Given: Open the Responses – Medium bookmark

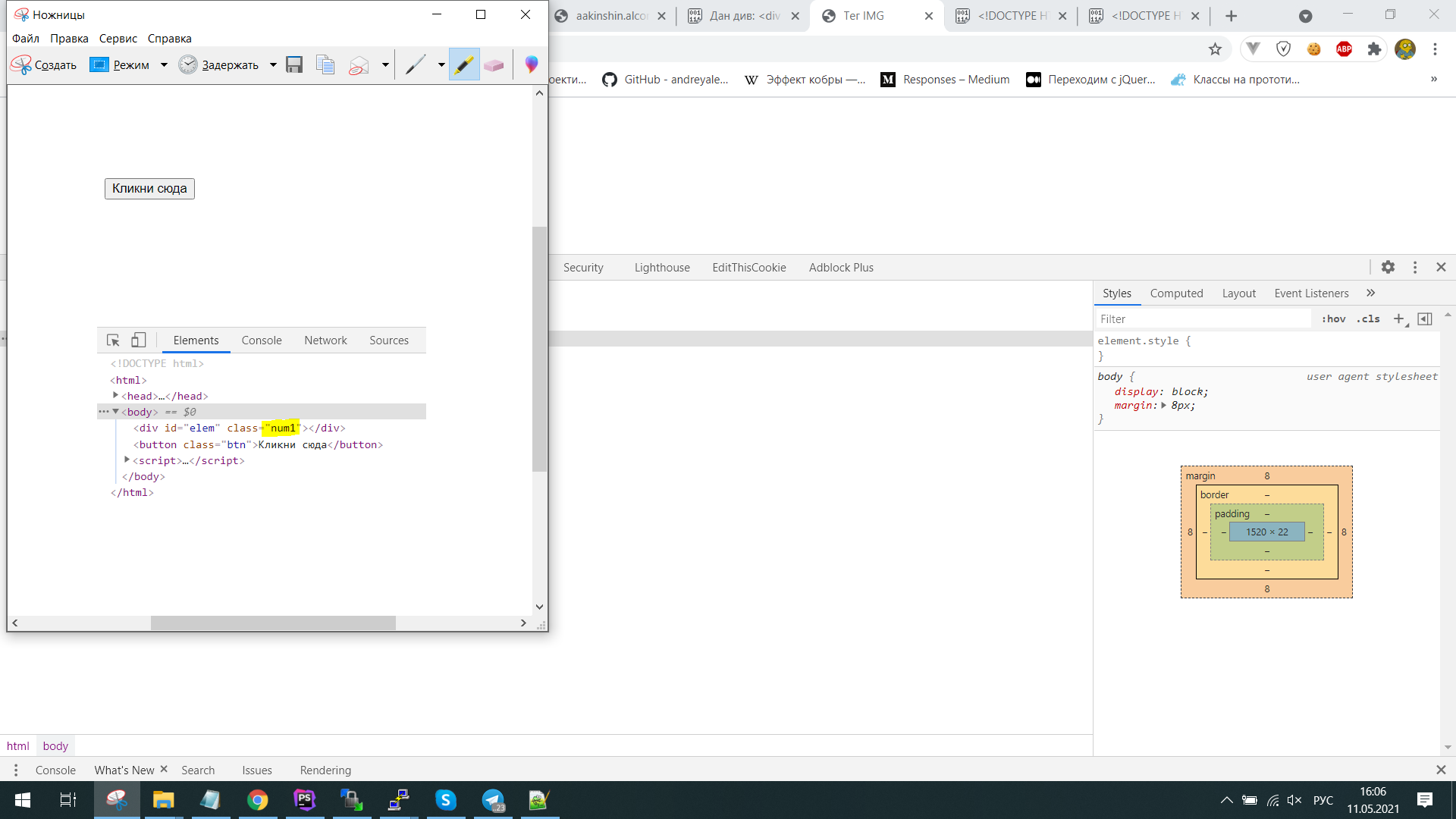Looking at the screenshot, I should [945, 80].
